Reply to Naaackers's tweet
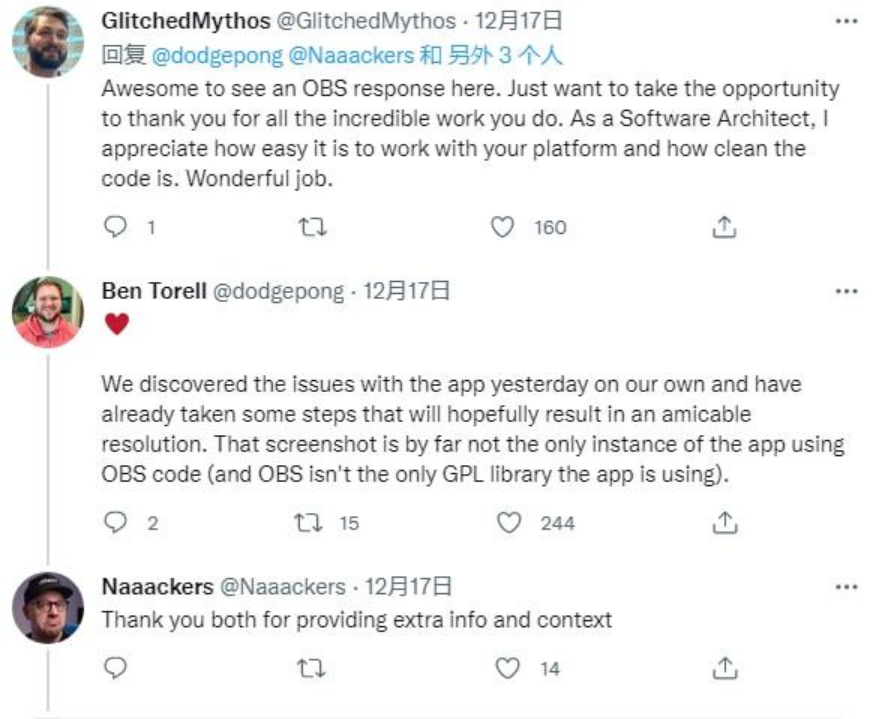The image size is (885, 719). click(x=117, y=668)
